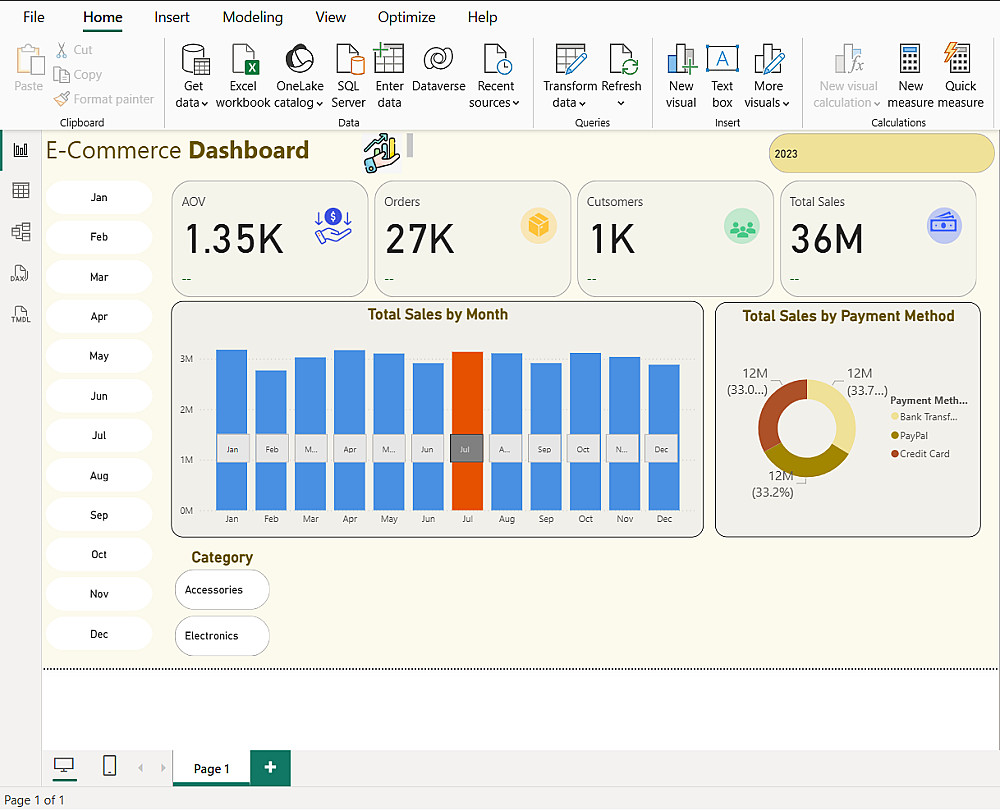
Task: Switch to mobile layout icon
Action: (109, 766)
